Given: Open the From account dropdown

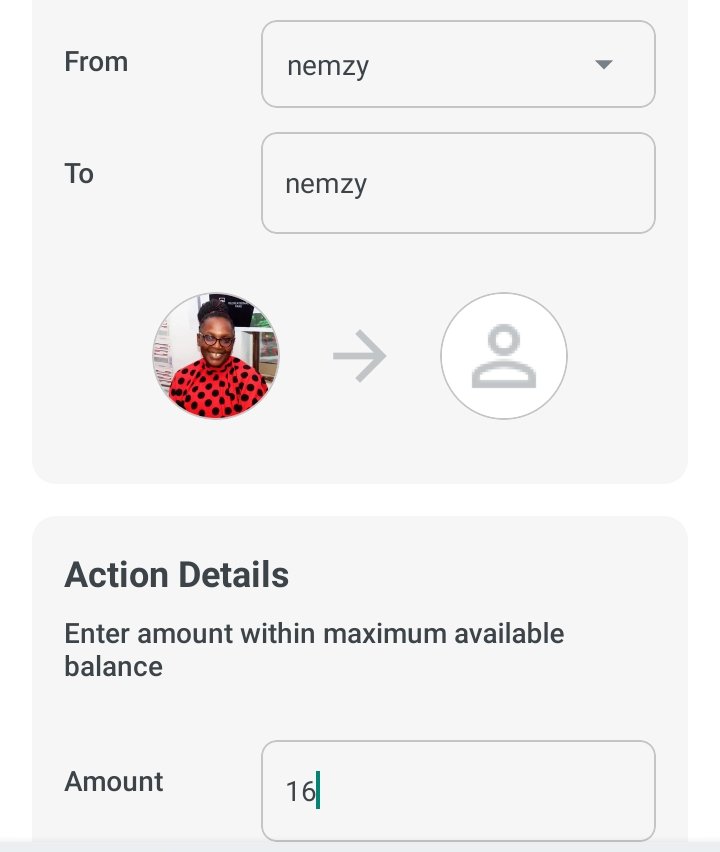Looking at the screenshot, I should pos(458,64).
